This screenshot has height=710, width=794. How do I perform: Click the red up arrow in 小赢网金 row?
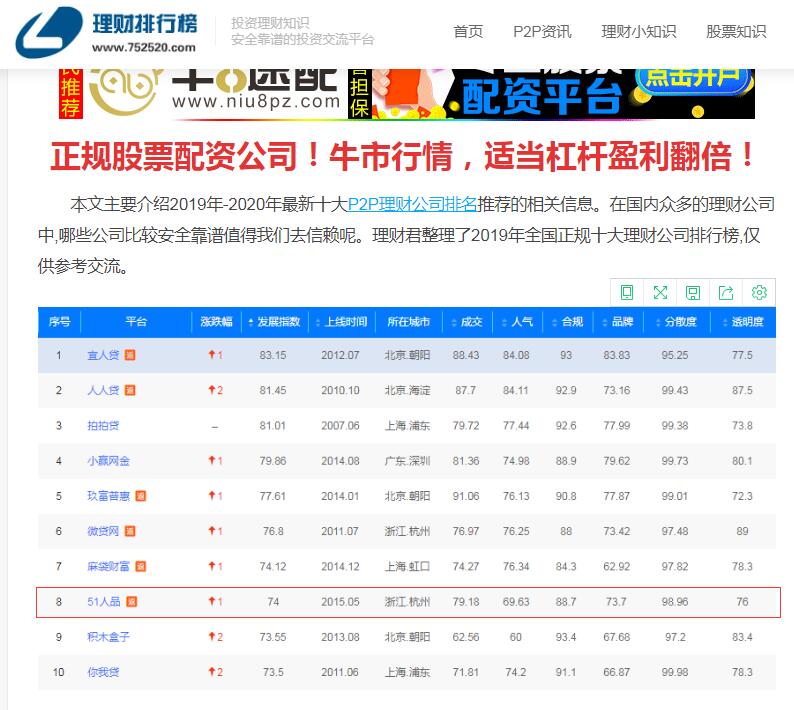pos(212,460)
